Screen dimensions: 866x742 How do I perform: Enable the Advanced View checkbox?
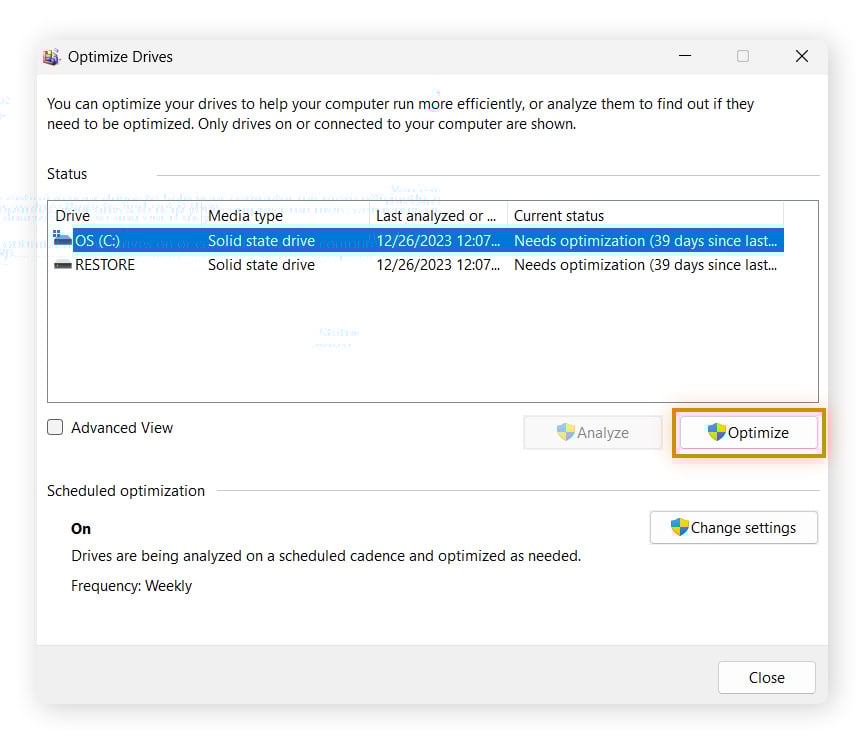pos(56,428)
